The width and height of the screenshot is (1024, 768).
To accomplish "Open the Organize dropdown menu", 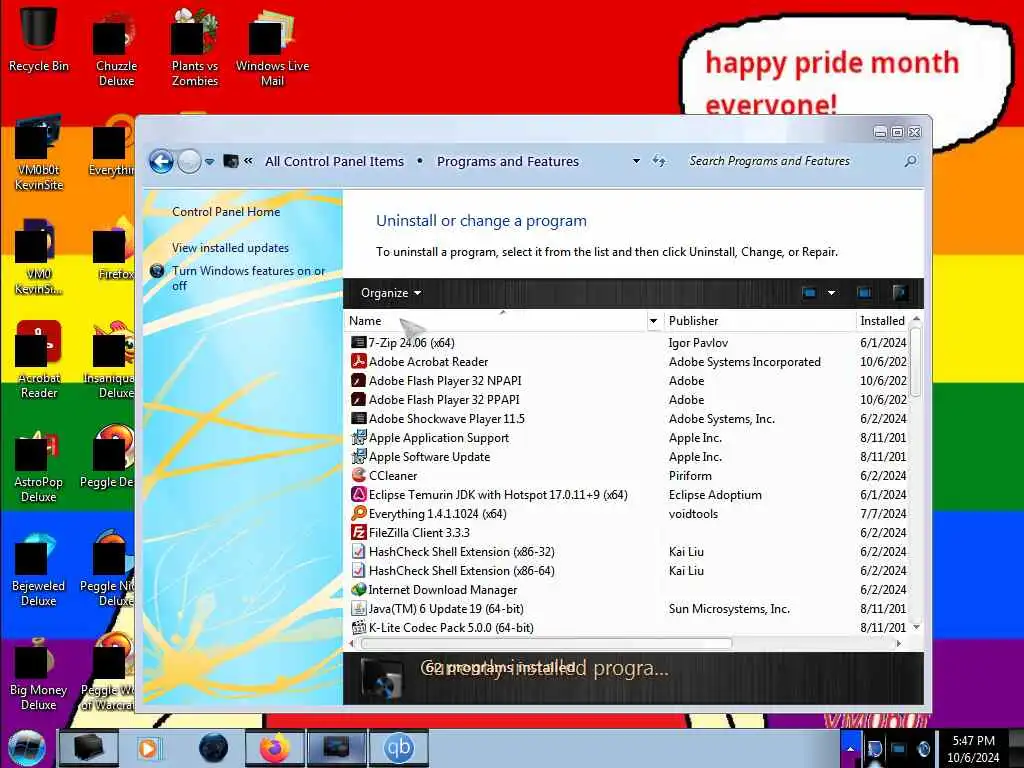I will [x=391, y=293].
